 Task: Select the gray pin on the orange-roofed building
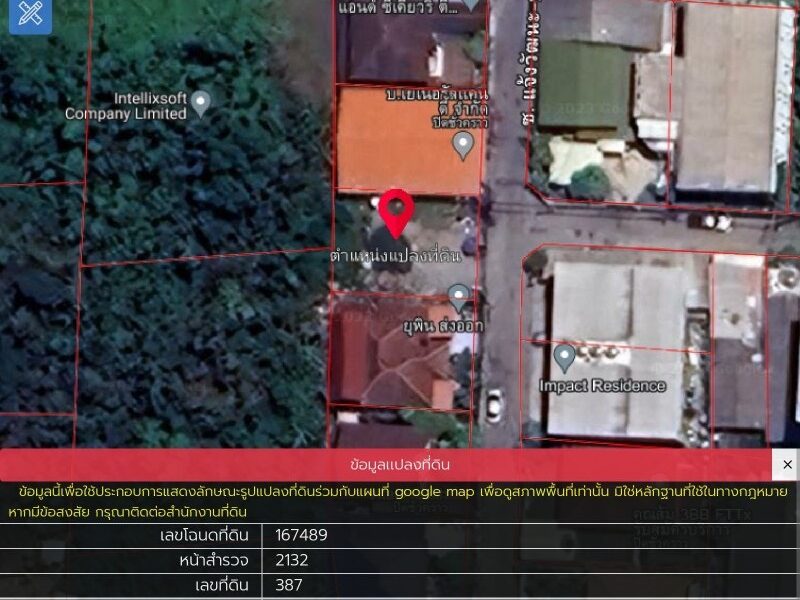tap(462, 146)
